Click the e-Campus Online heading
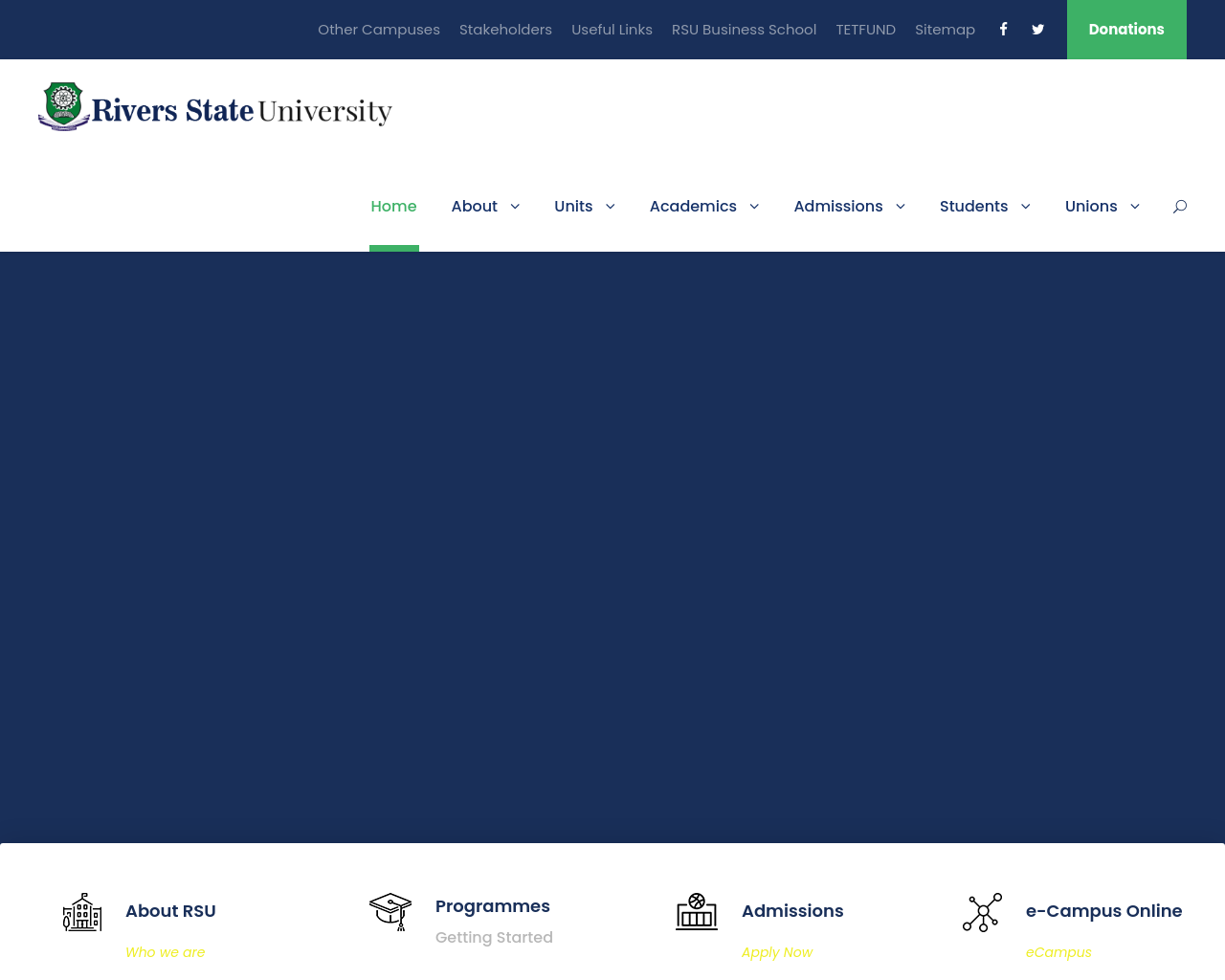This screenshot has height=980, width=1225. point(1103,911)
